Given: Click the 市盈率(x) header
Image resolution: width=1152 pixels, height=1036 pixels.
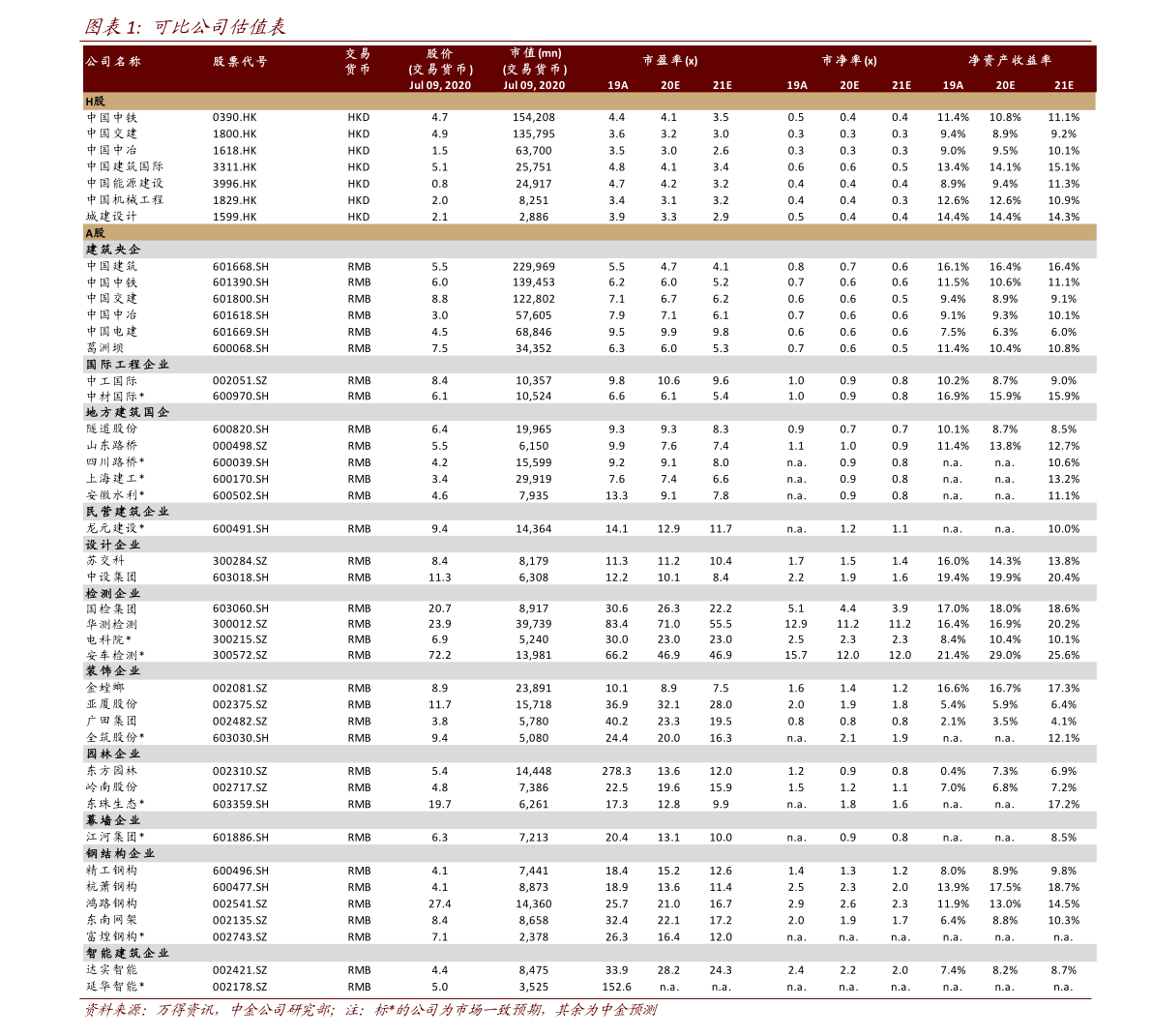Looking at the screenshot, I should (670, 60).
